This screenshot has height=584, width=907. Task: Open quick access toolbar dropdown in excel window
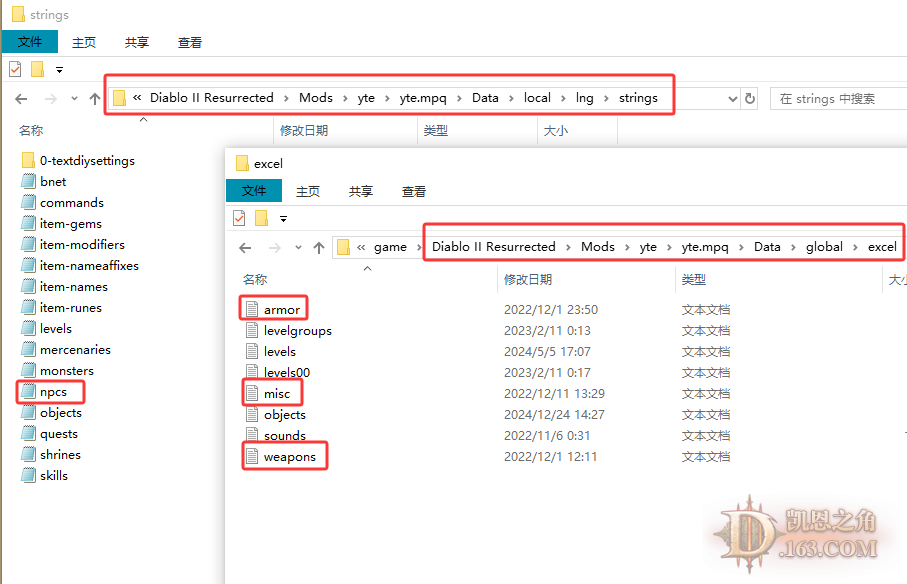point(283,219)
